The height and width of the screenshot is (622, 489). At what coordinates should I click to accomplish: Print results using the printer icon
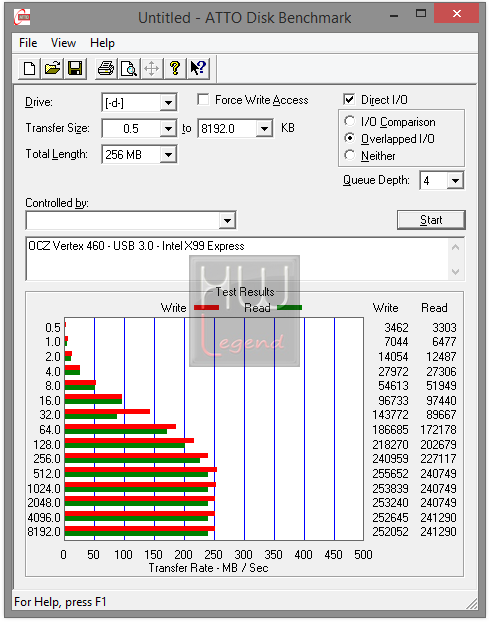106,68
